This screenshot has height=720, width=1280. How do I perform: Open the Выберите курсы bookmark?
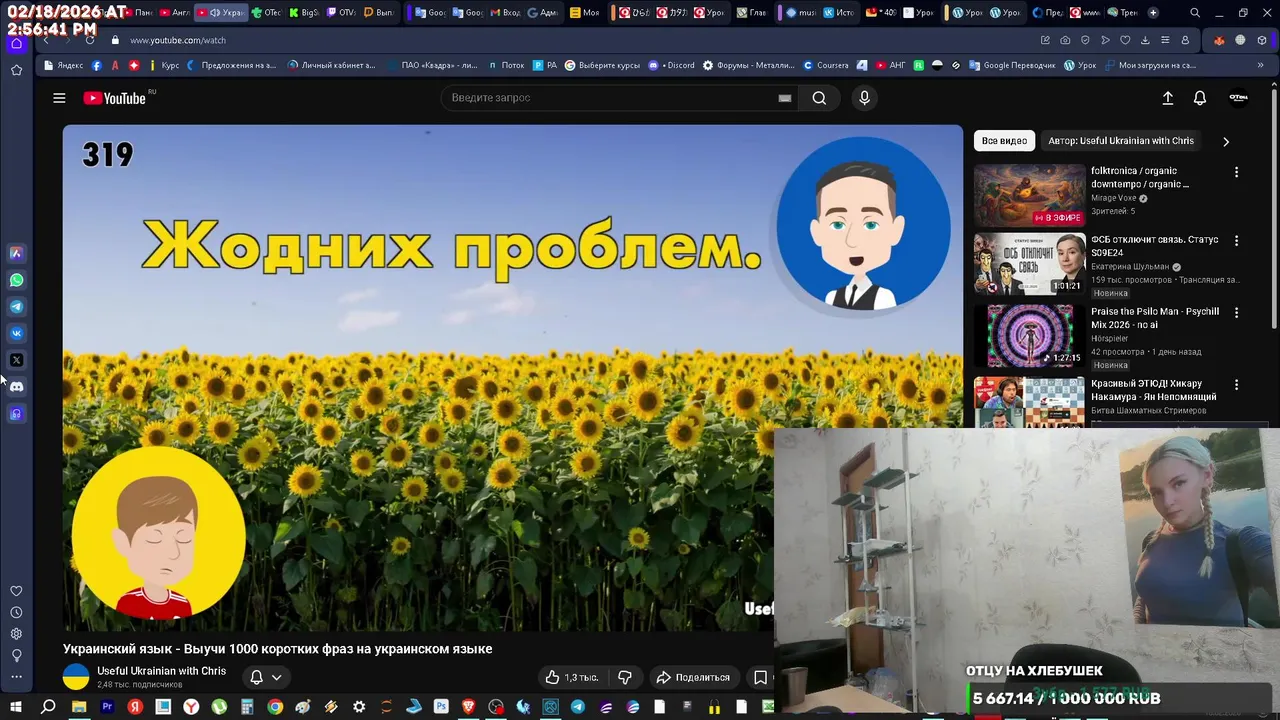tap(602, 65)
